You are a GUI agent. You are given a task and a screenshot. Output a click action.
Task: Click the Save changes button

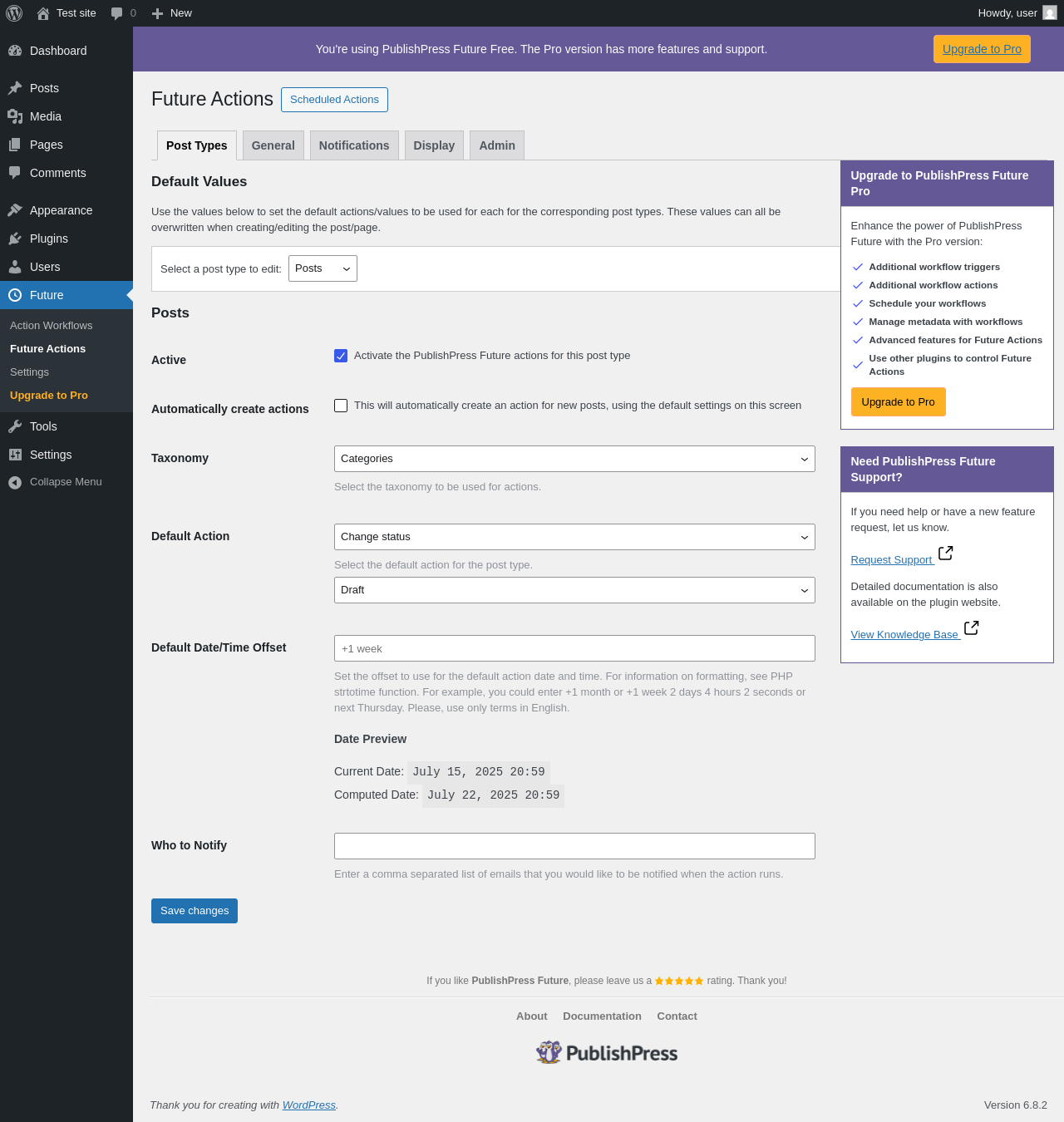click(195, 911)
